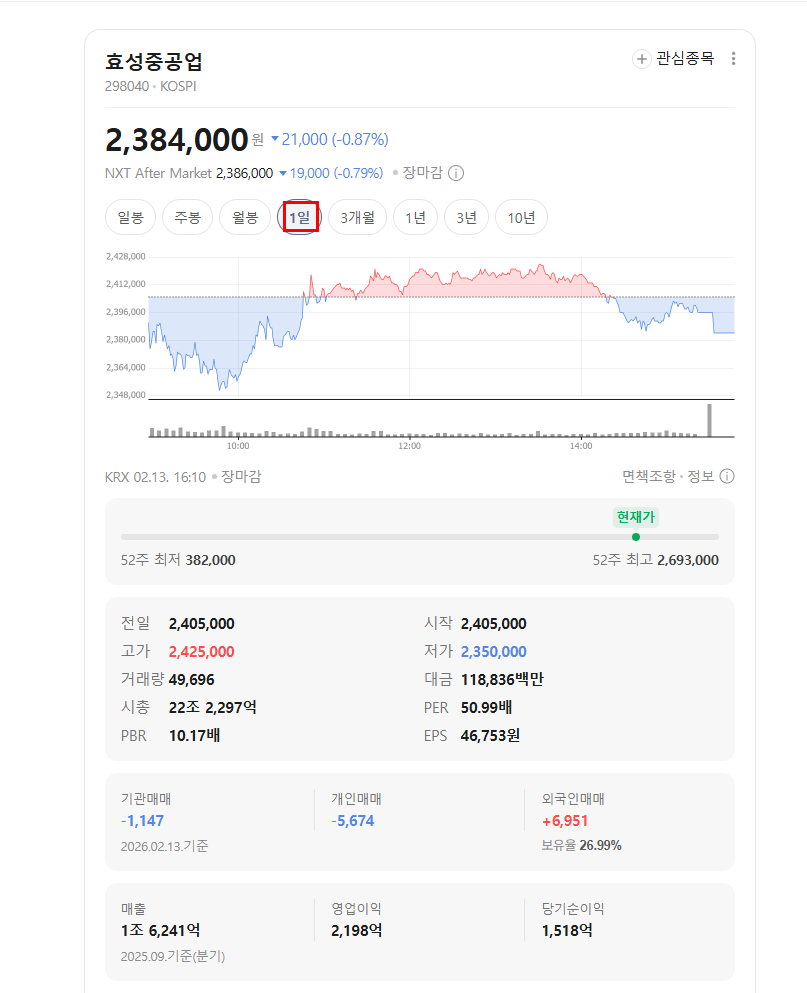807x993 pixels.
Task: Click the green 현재가 marker dot
Action: [636, 537]
